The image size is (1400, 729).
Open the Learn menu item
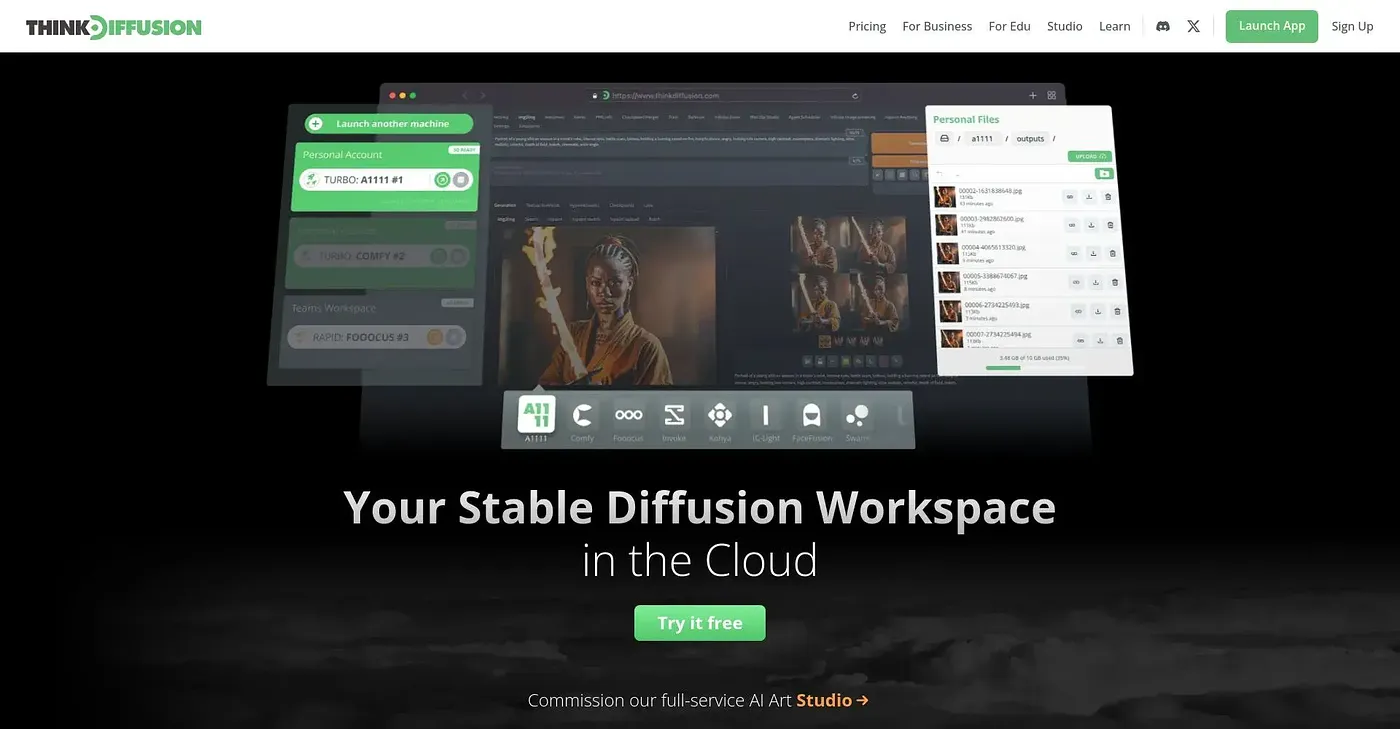(1114, 26)
